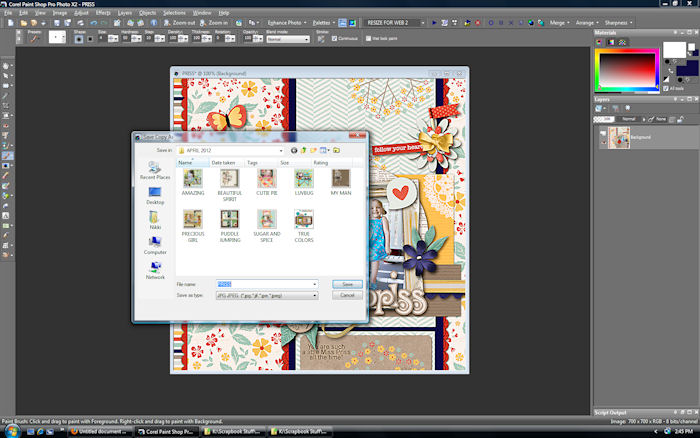Screen dimensions: 700x438
Task: Click the go back icon in save dialog
Action: (294, 150)
